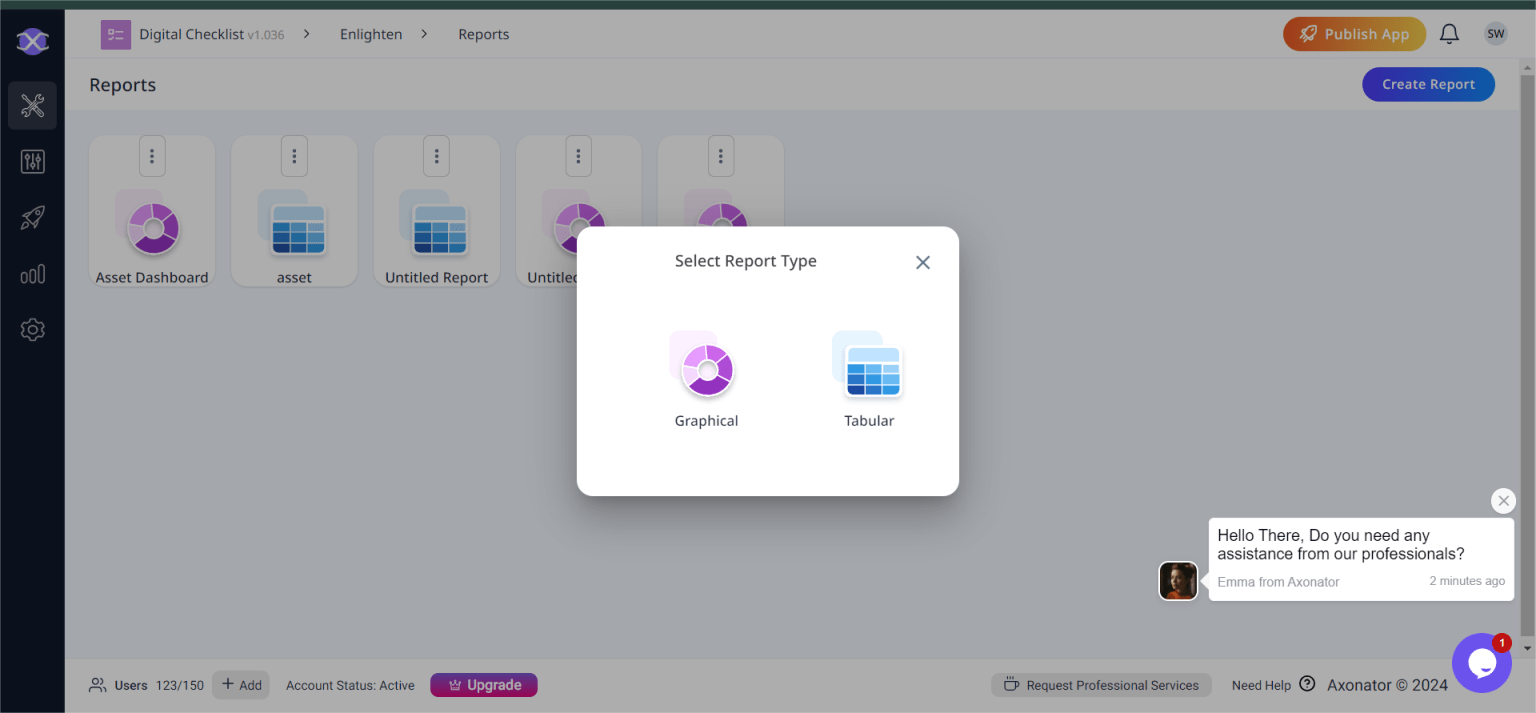Open the chat support bubble icon
The image size is (1536, 713).
pos(1481,663)
